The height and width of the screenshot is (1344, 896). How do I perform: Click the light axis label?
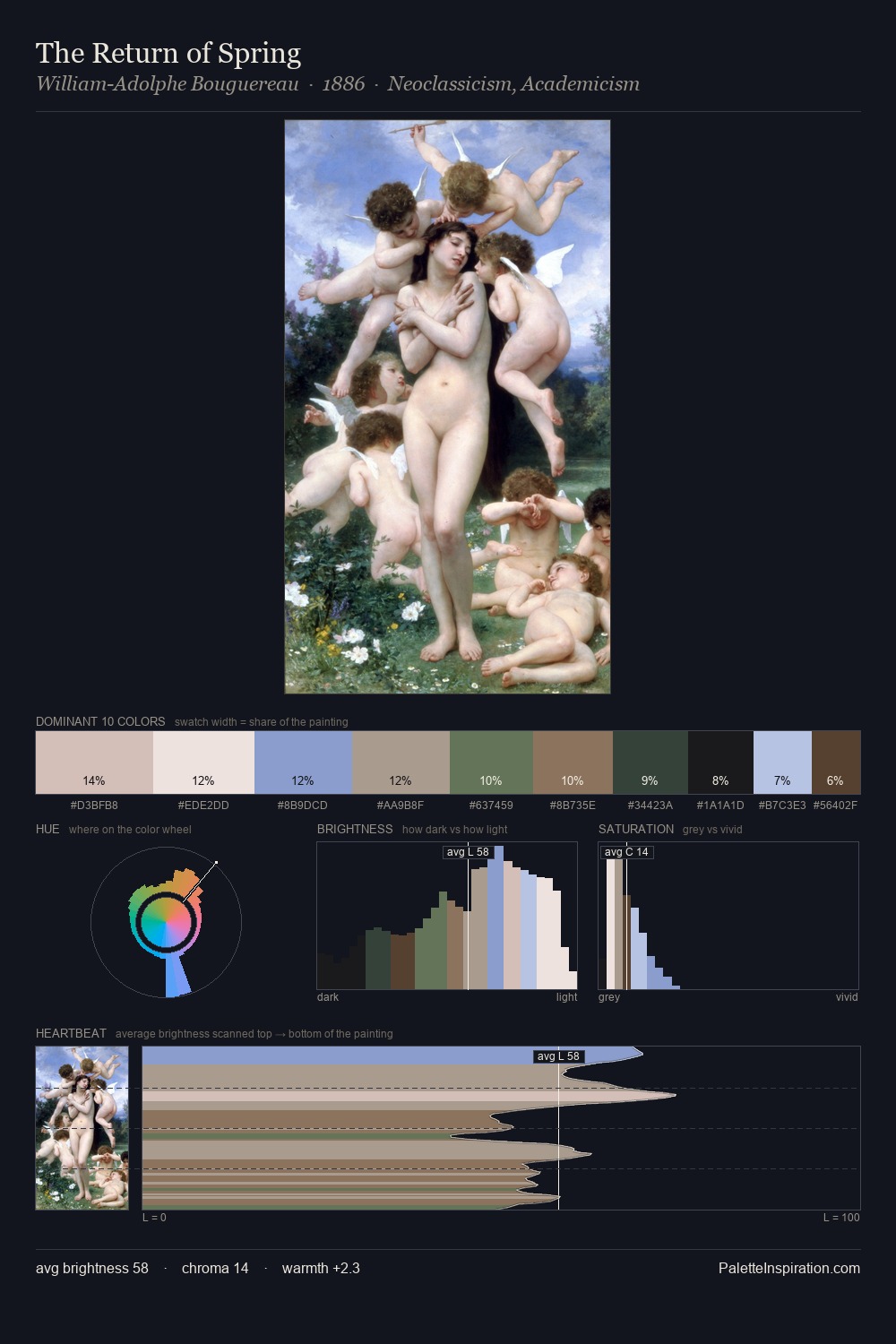click(567, 997)
